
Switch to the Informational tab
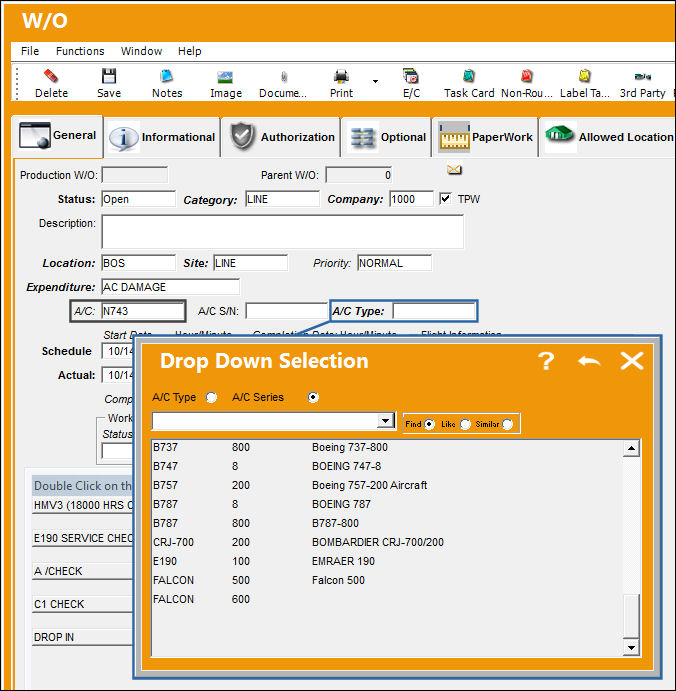(162, 137)
